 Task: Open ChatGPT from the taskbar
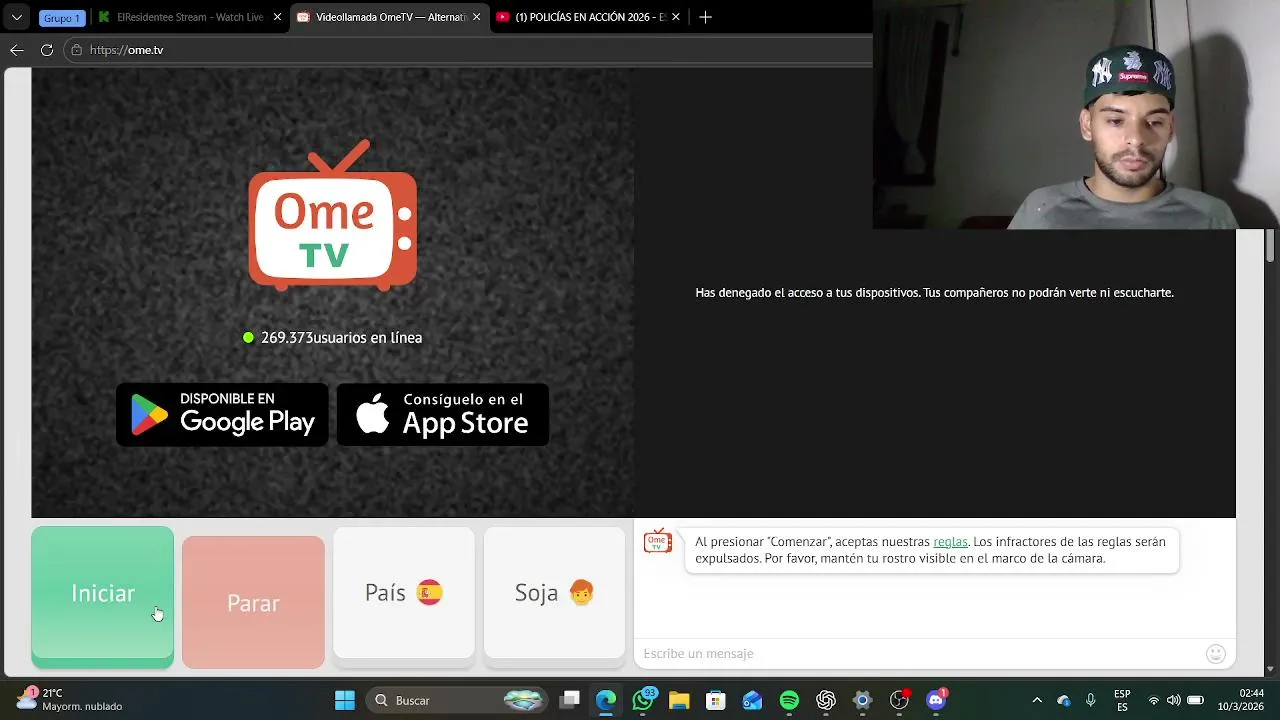click(826, 700)
